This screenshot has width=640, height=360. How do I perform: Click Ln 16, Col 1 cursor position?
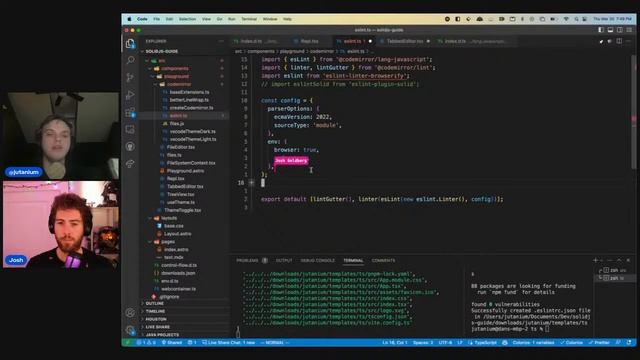(x=395, y=342)
